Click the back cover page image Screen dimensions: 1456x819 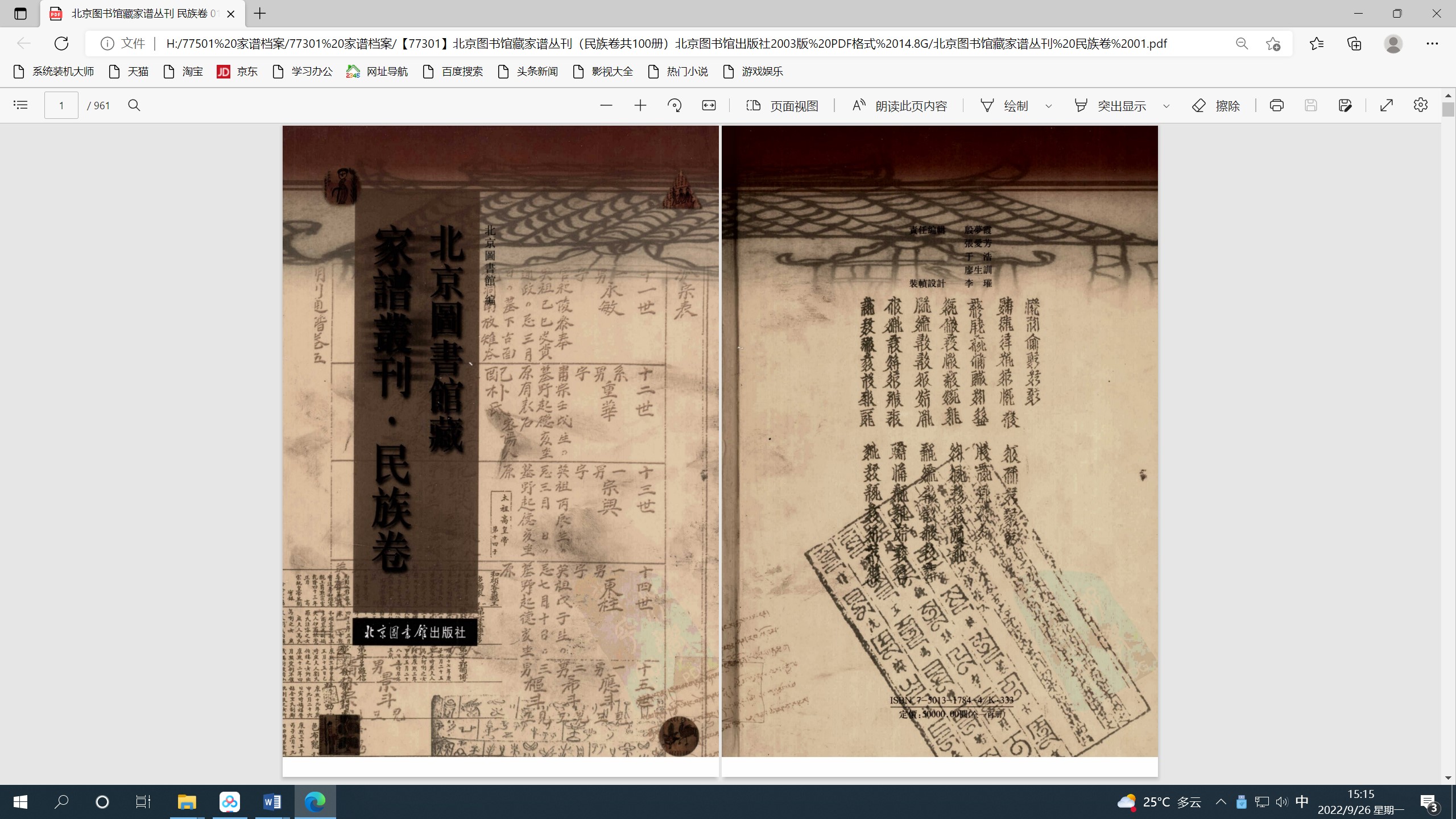tap(940, 441)
